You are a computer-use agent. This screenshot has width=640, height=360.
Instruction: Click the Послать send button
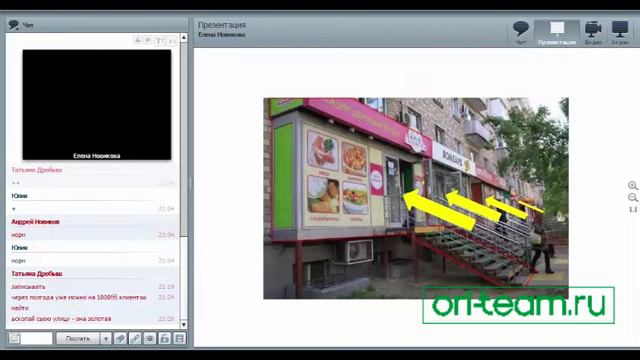pos(78,339)
